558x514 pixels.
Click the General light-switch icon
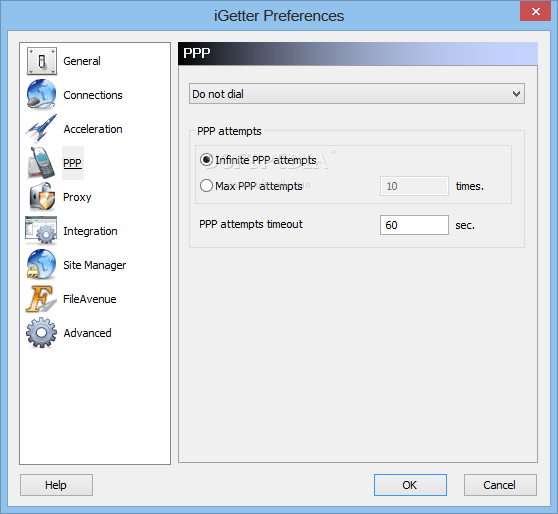(42, 61)
